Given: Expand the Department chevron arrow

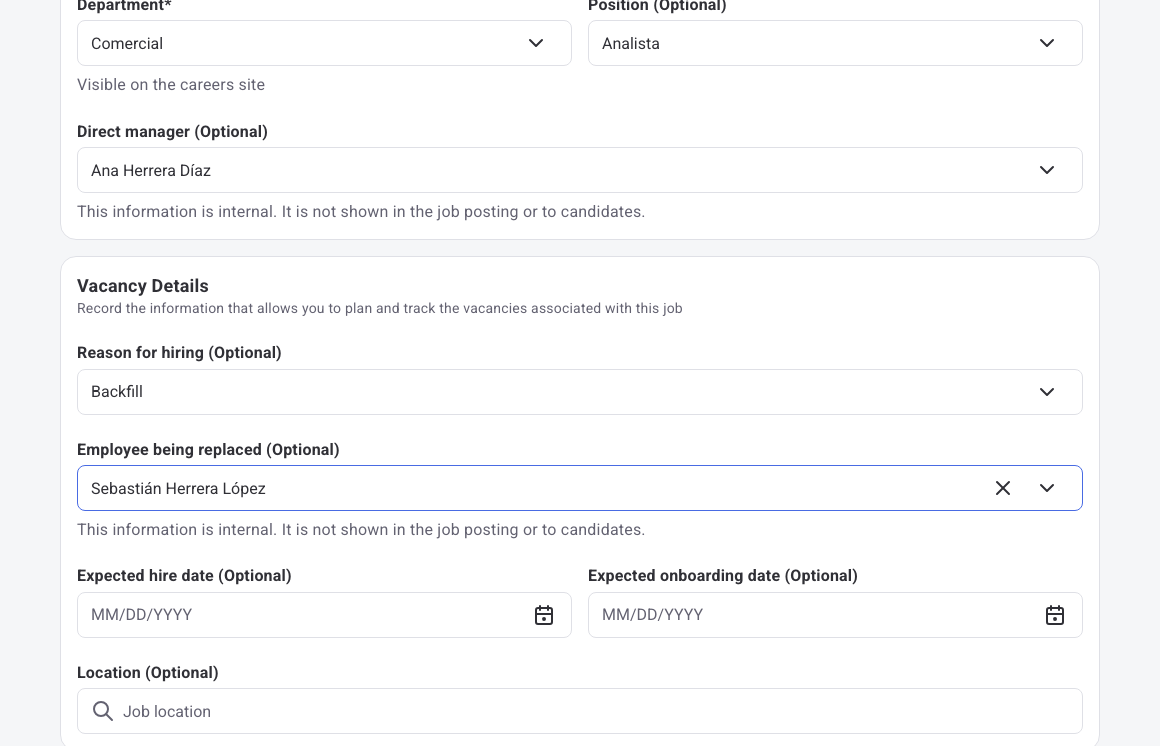Looking at the screenshot, I should click(536, 43).
